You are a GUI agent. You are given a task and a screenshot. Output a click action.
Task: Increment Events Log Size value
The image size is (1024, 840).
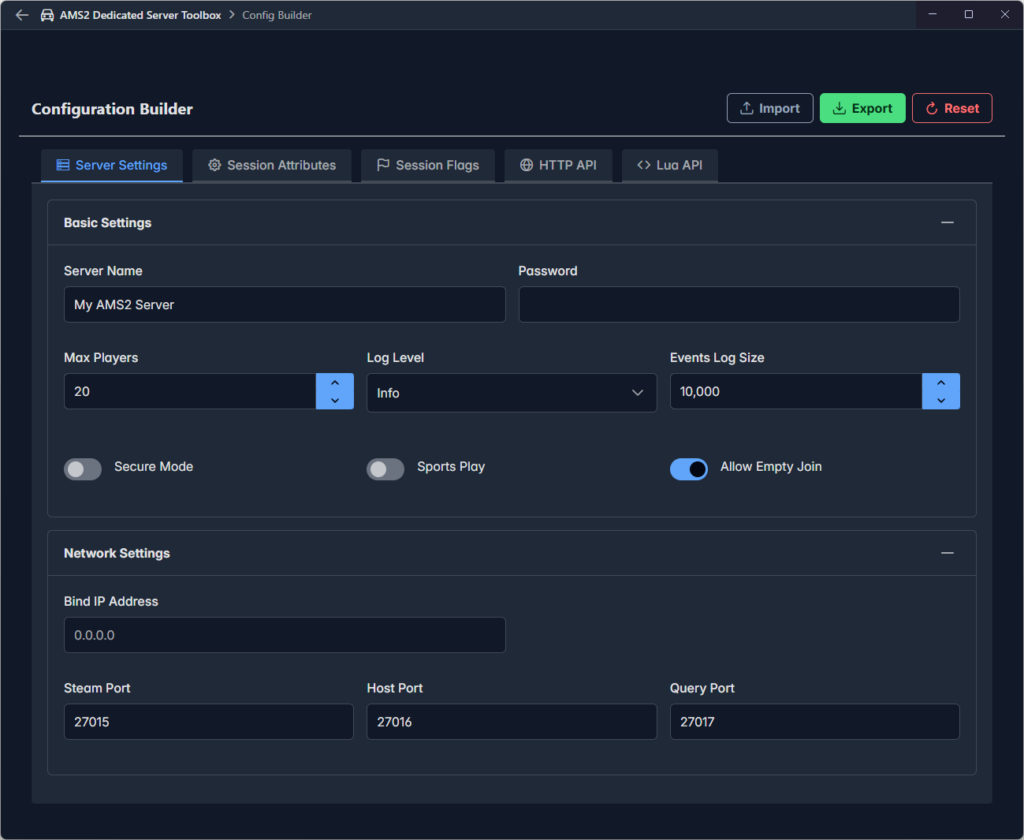(941, 383)
